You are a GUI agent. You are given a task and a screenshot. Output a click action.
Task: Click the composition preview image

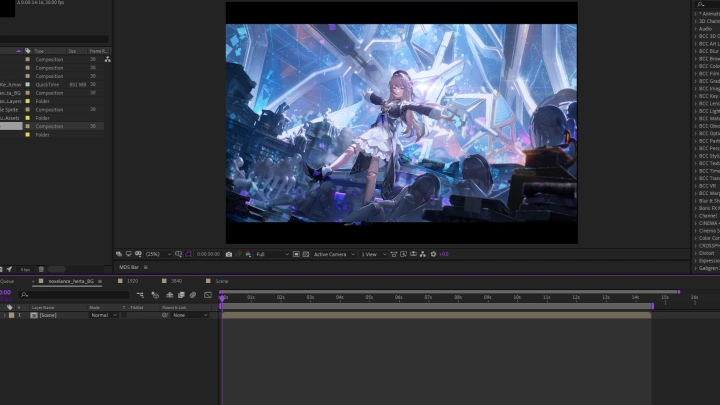coord(401,123)
